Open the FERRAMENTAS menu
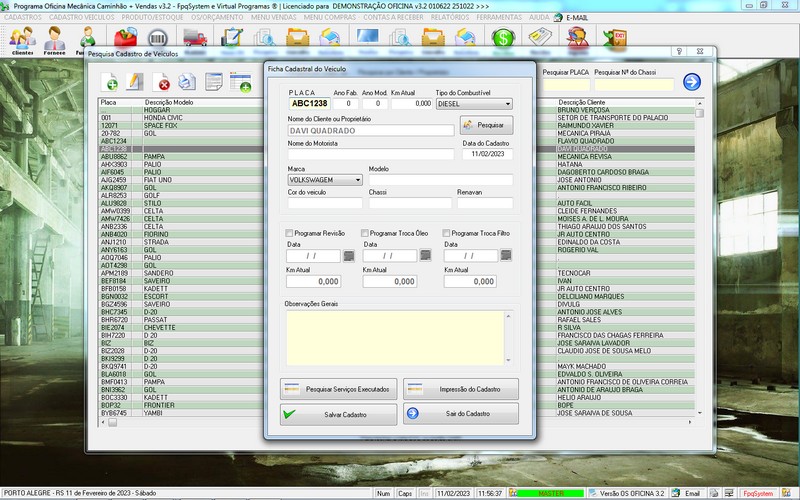 tap(499, 18)
